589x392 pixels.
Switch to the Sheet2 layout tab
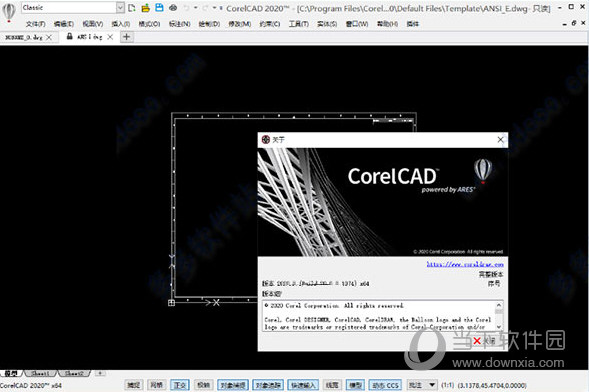click(x=74, y=373)
